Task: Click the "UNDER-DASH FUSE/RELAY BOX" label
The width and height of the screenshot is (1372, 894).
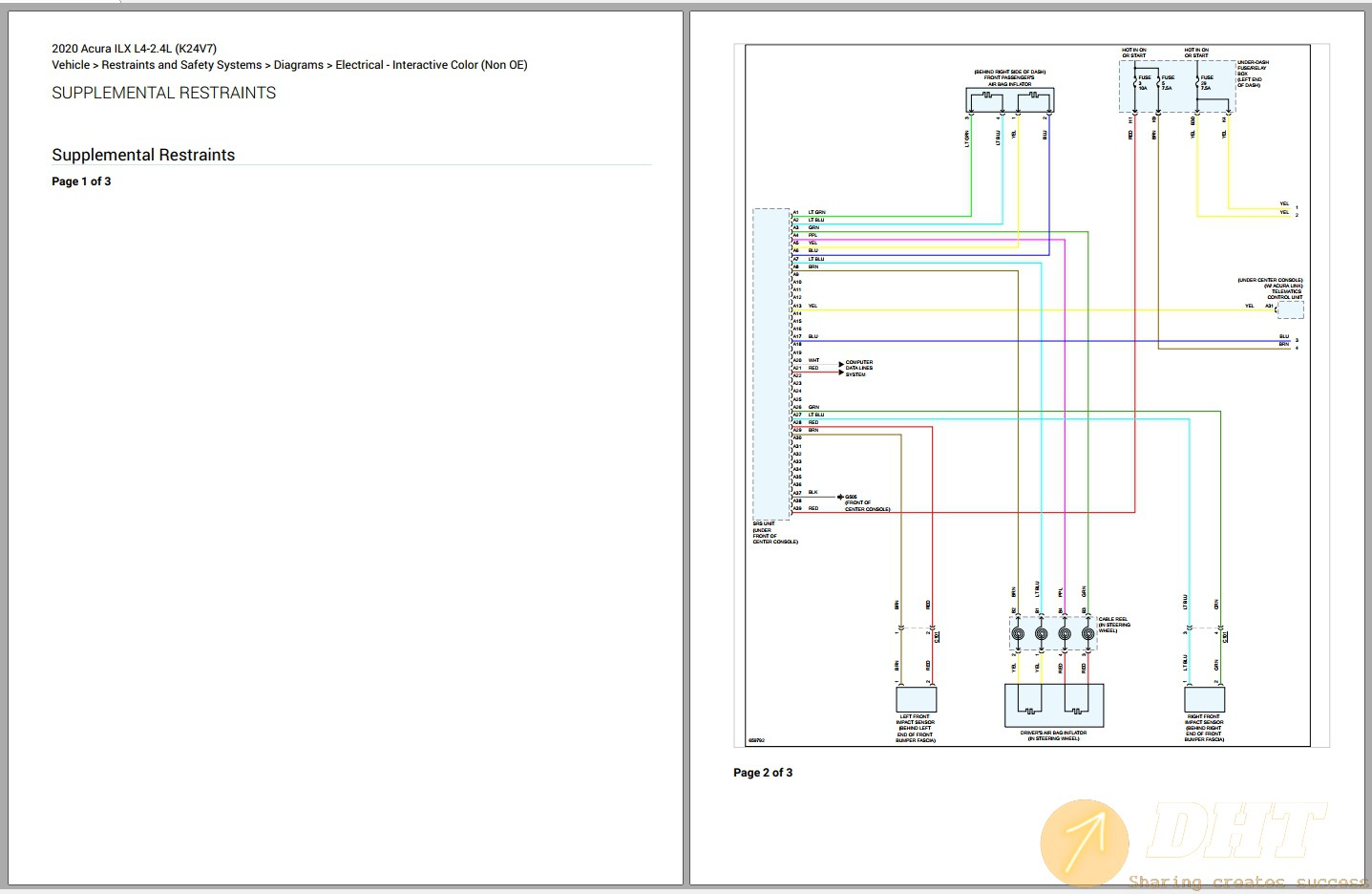Action: (x=1253, y=74)
